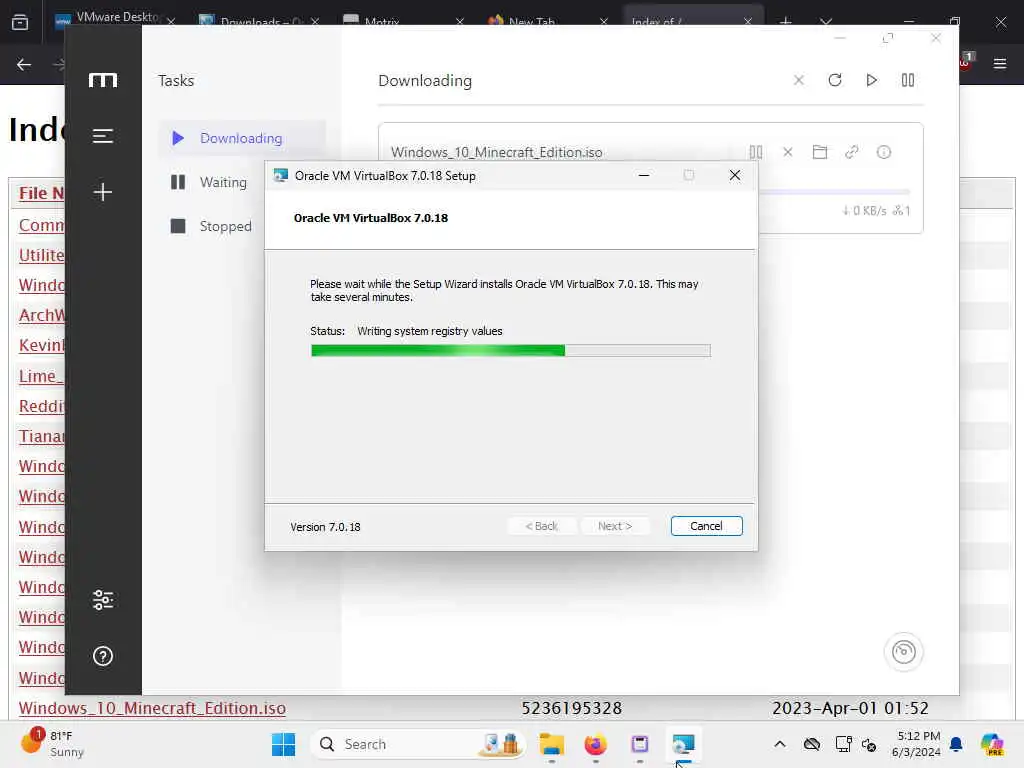This screenshot has width=1024, height=768.
Task: Click the File Name column header link
Action: point(42,193)
